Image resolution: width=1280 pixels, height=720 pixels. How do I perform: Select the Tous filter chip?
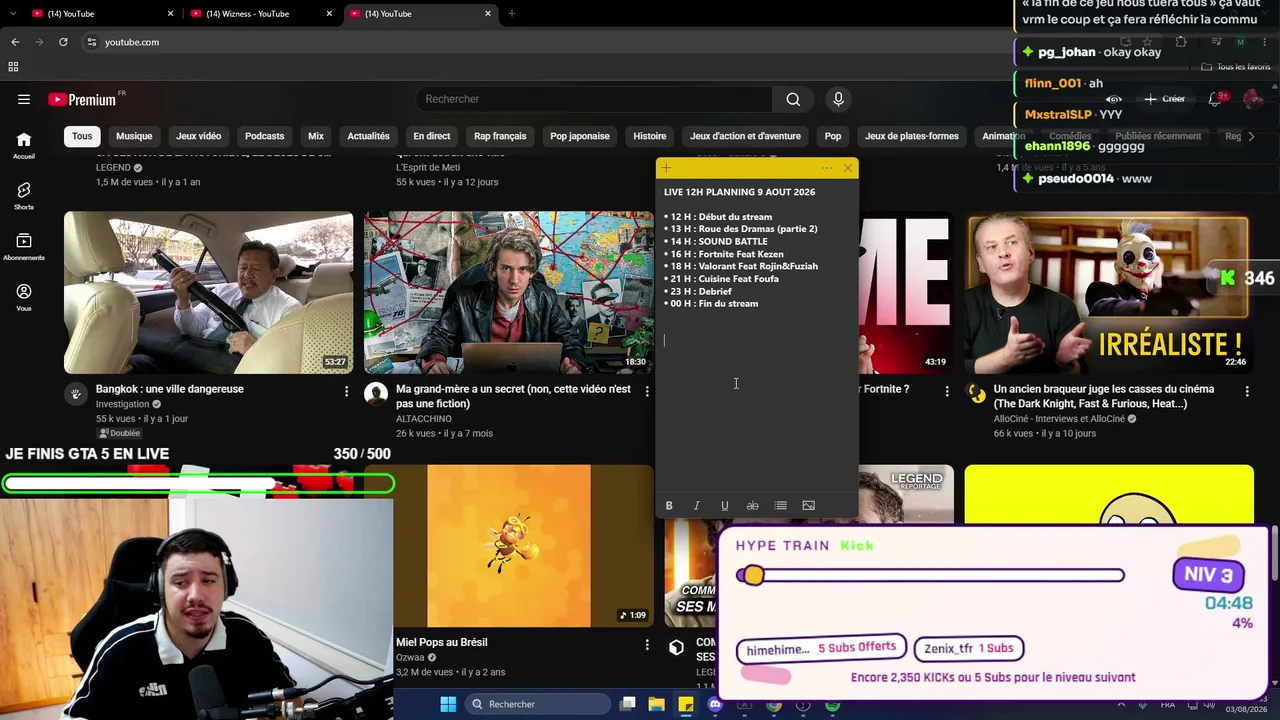coord(82,136)
